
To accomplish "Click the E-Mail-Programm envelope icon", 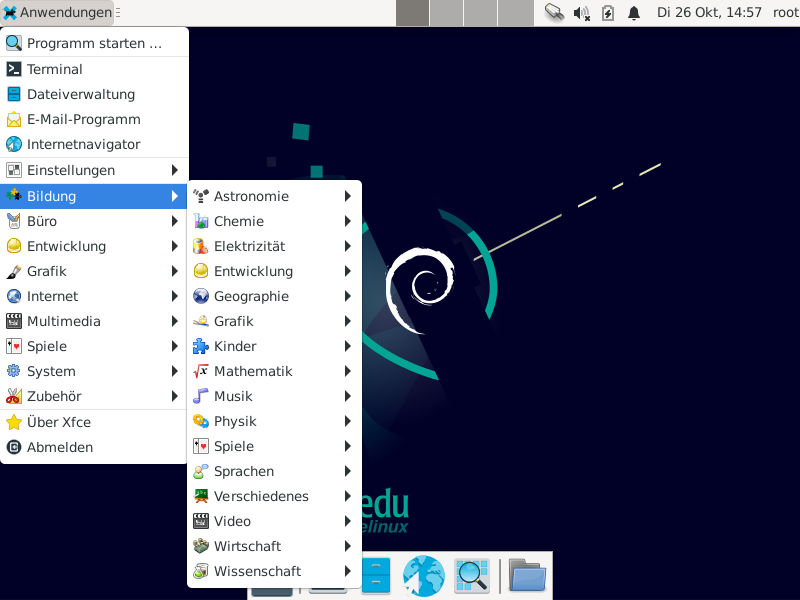I will tap(14, 119).
